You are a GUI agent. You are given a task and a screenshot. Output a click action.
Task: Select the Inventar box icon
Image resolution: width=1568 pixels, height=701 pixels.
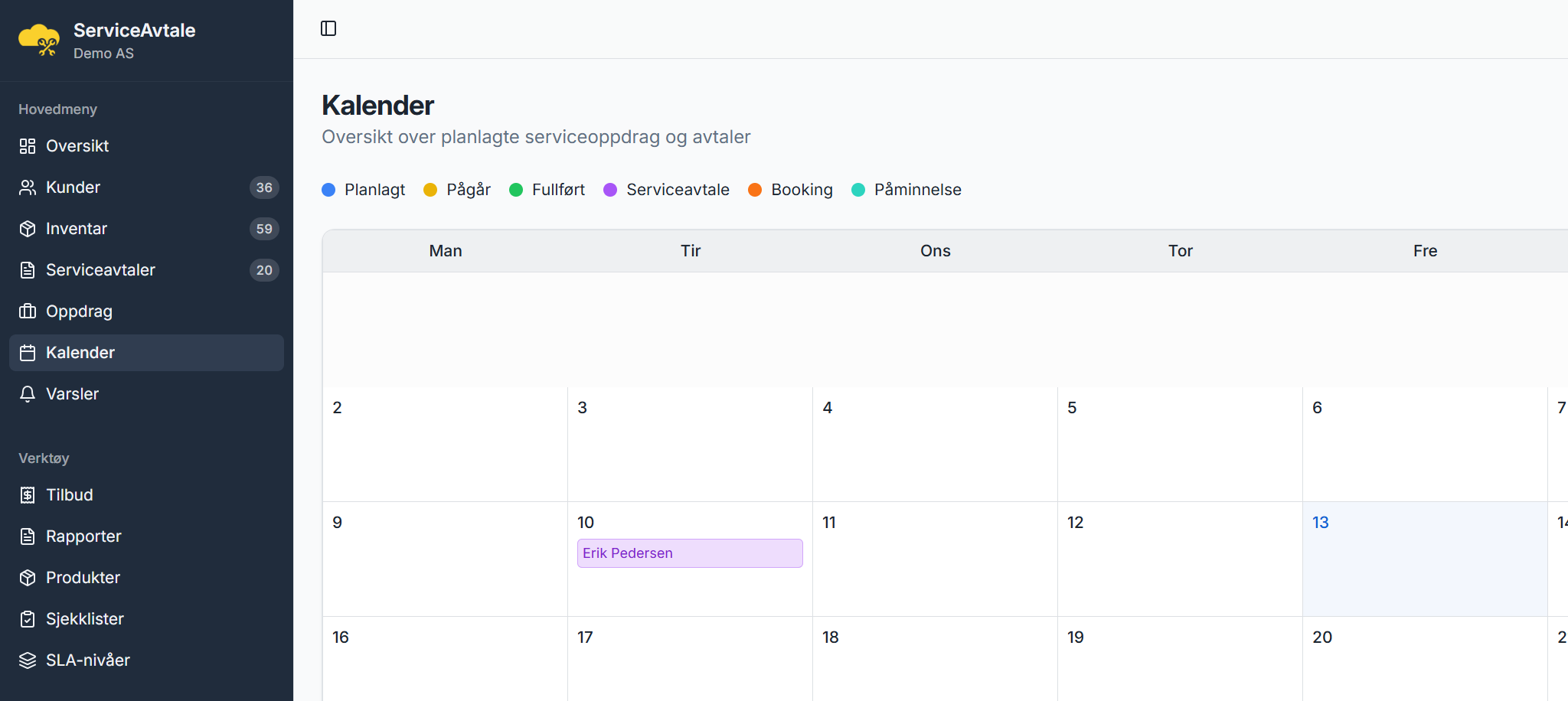click(28, 229)
